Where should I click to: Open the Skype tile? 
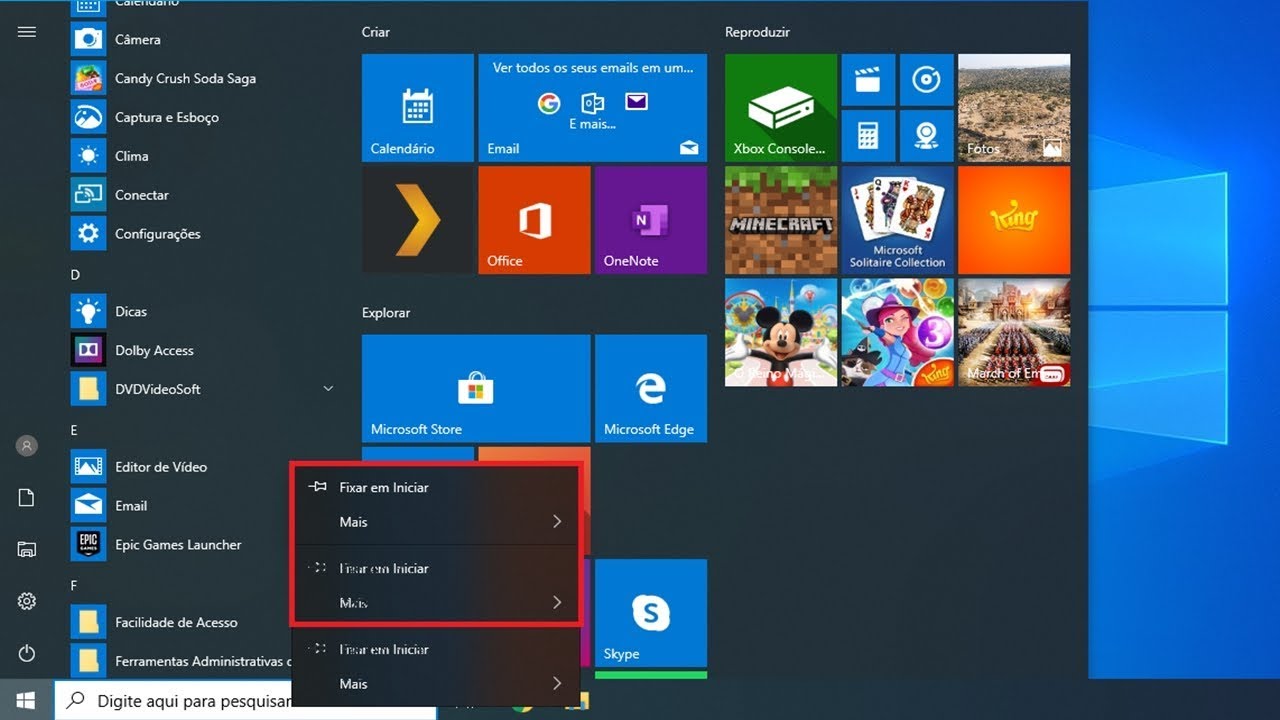pyautogui.click(x=650, y=613)
